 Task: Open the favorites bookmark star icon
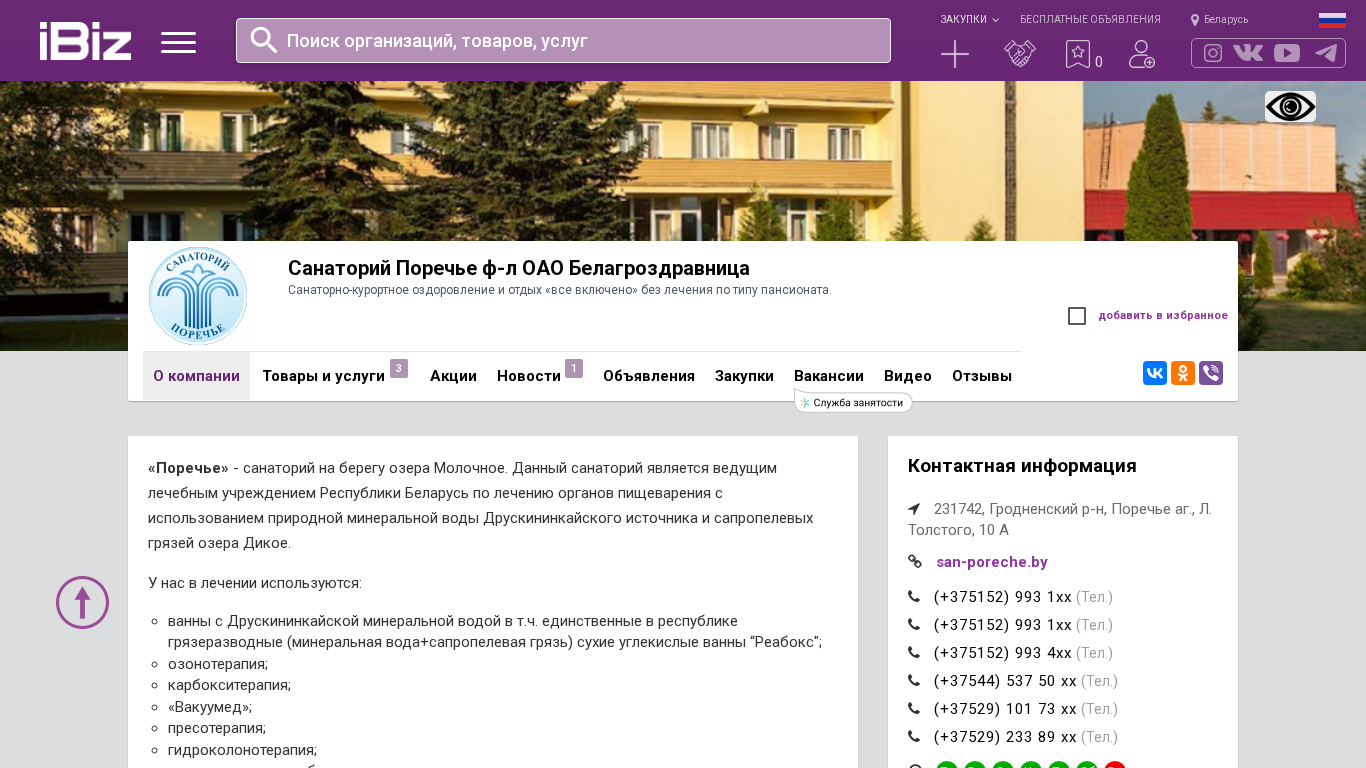click(1078, 54)
